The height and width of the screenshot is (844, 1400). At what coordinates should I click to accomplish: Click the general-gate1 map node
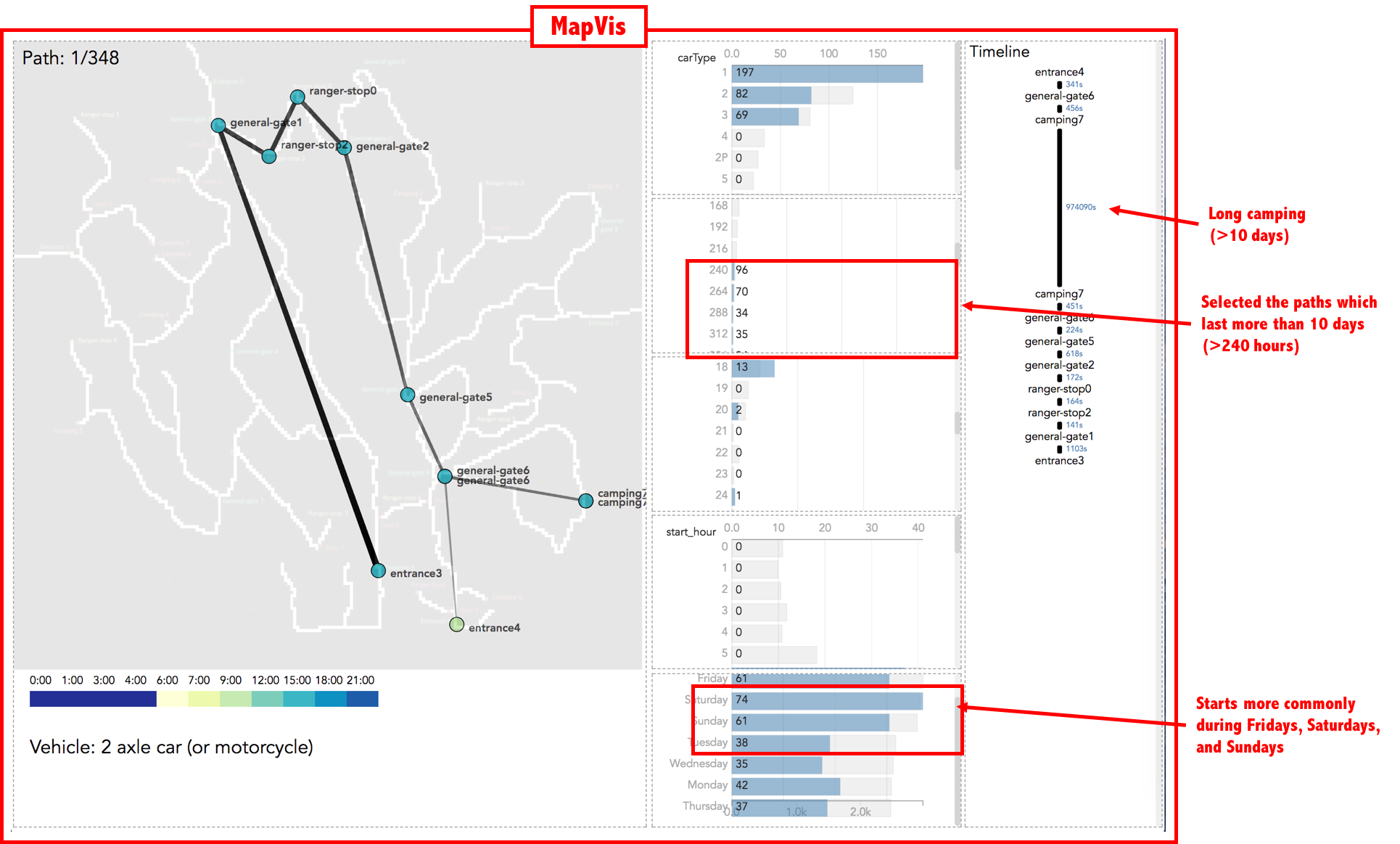pos(218,125)
